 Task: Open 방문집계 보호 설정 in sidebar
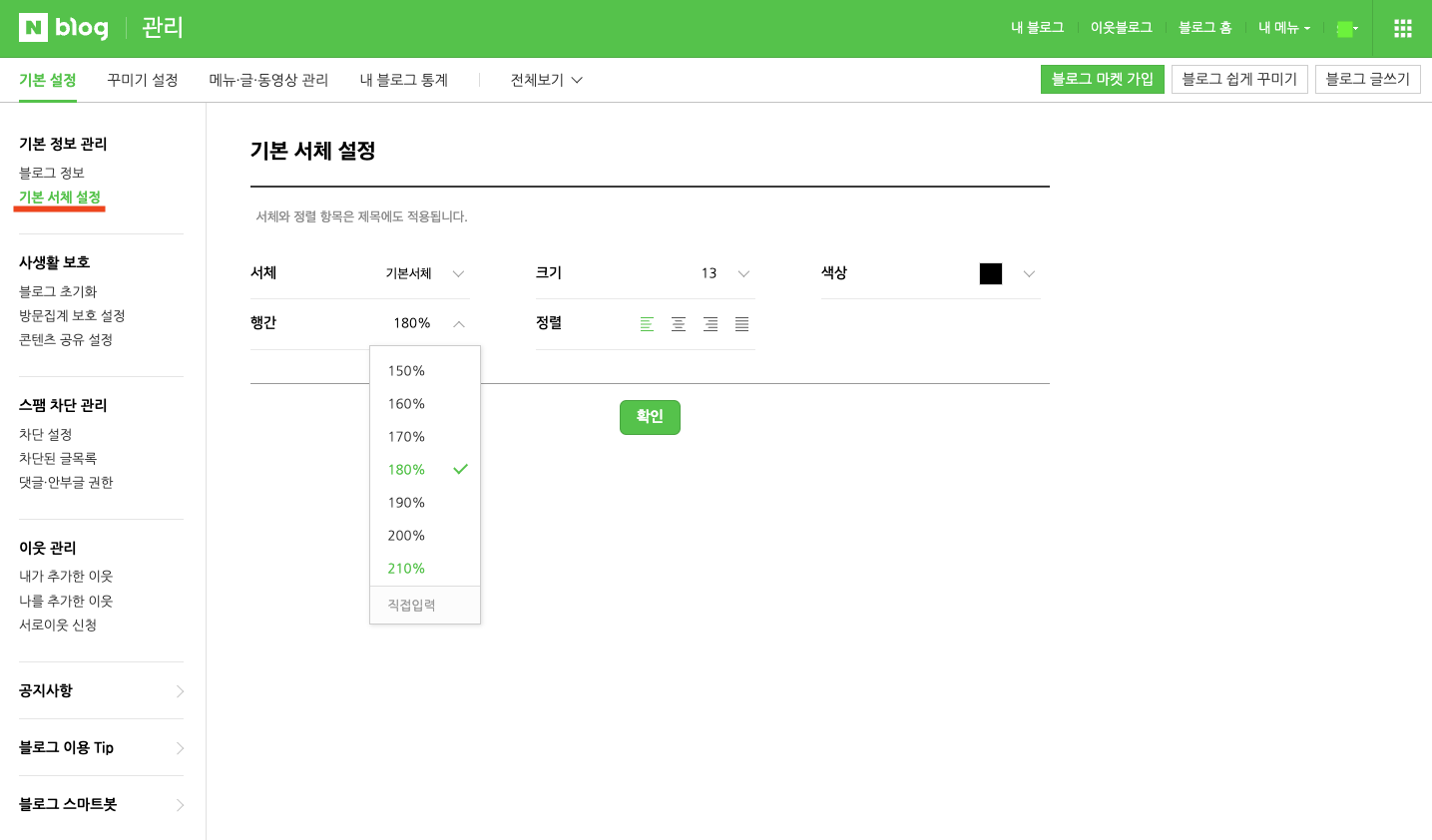point(72,315)
